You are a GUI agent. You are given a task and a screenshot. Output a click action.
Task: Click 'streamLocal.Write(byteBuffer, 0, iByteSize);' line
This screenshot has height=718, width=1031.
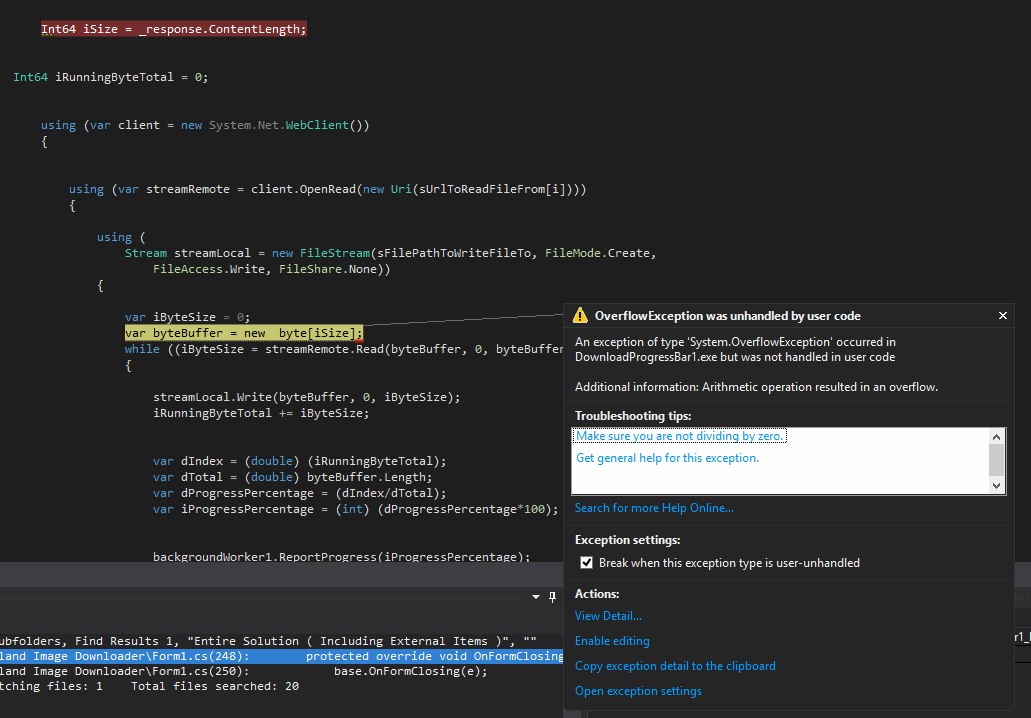click(x=306, y=397)
